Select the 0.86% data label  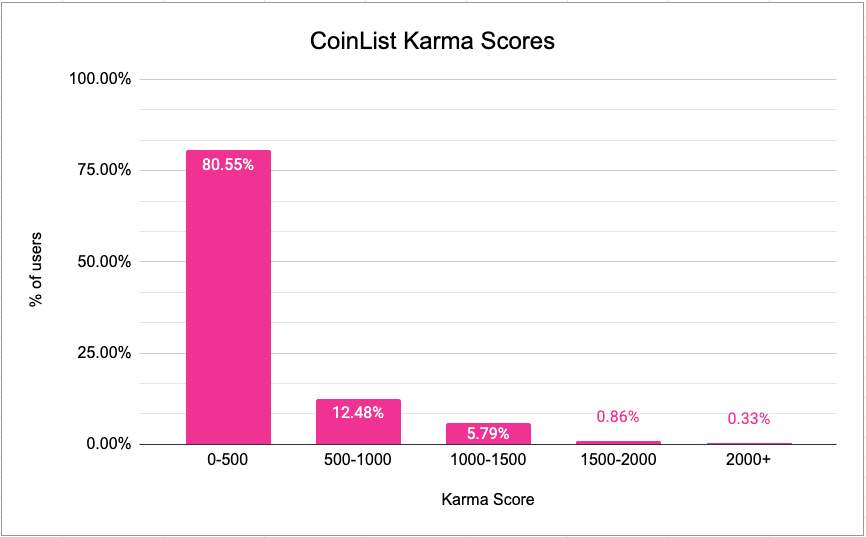(617, 416)
